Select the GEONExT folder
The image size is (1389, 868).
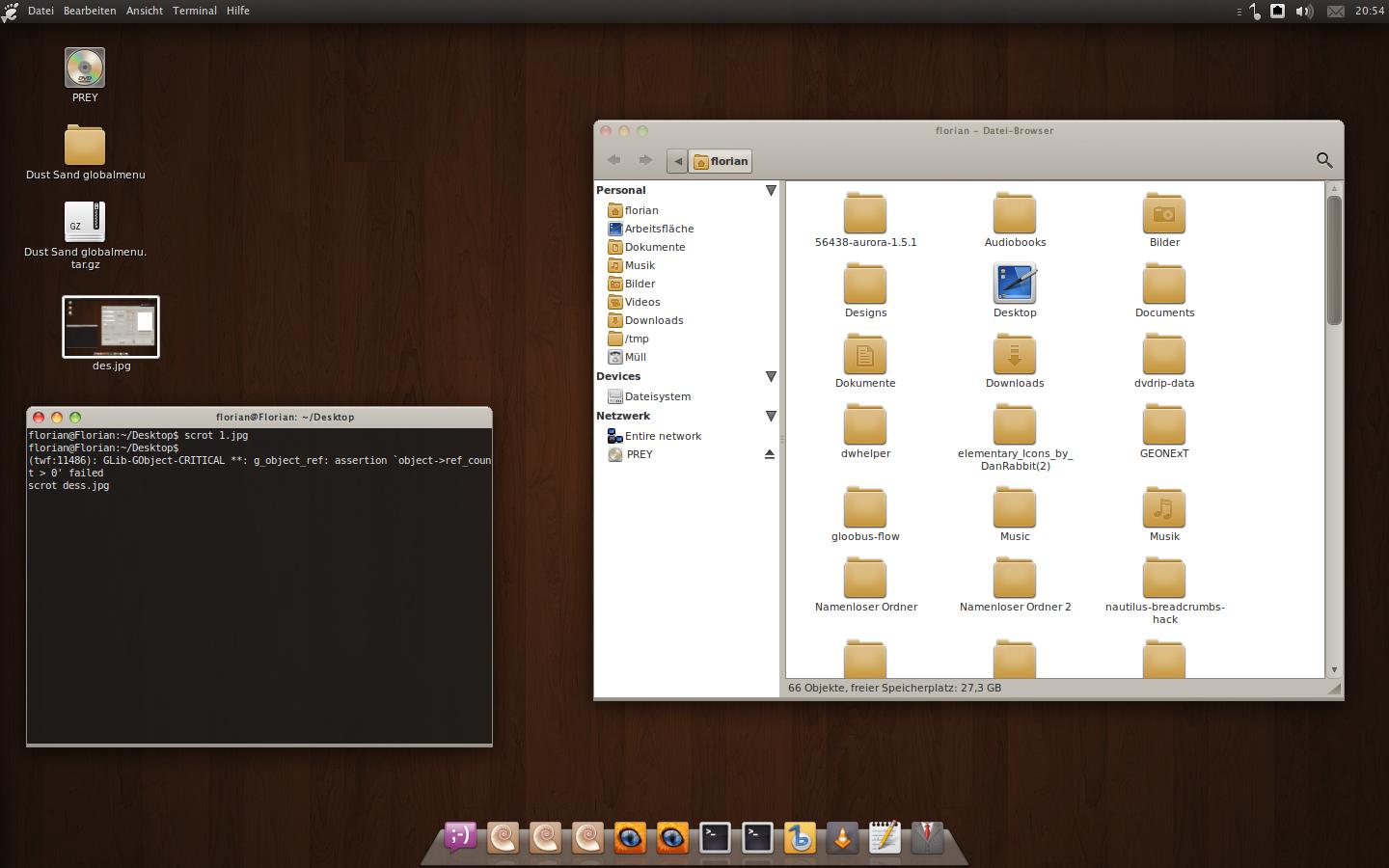(x=1164, y=431)
